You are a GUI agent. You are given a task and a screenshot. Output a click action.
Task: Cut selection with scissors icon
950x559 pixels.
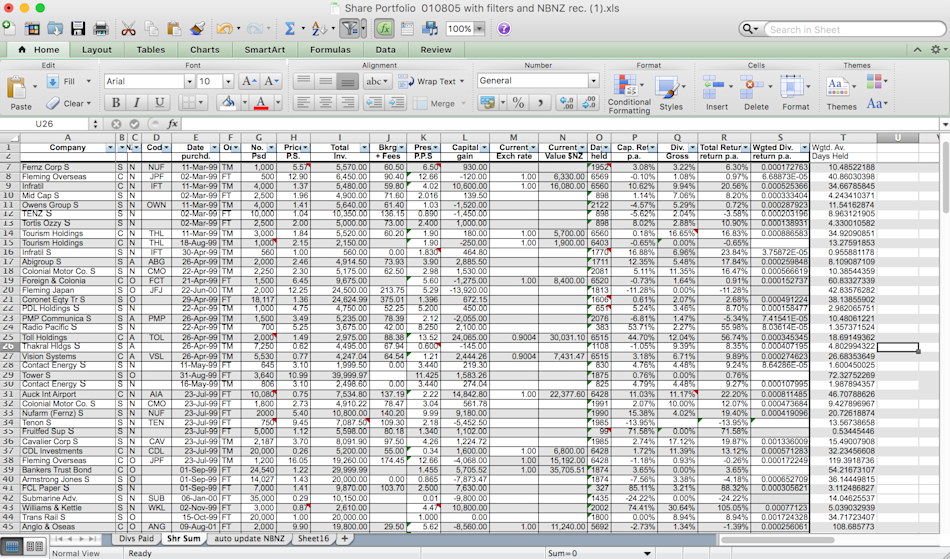pos(128,28)
